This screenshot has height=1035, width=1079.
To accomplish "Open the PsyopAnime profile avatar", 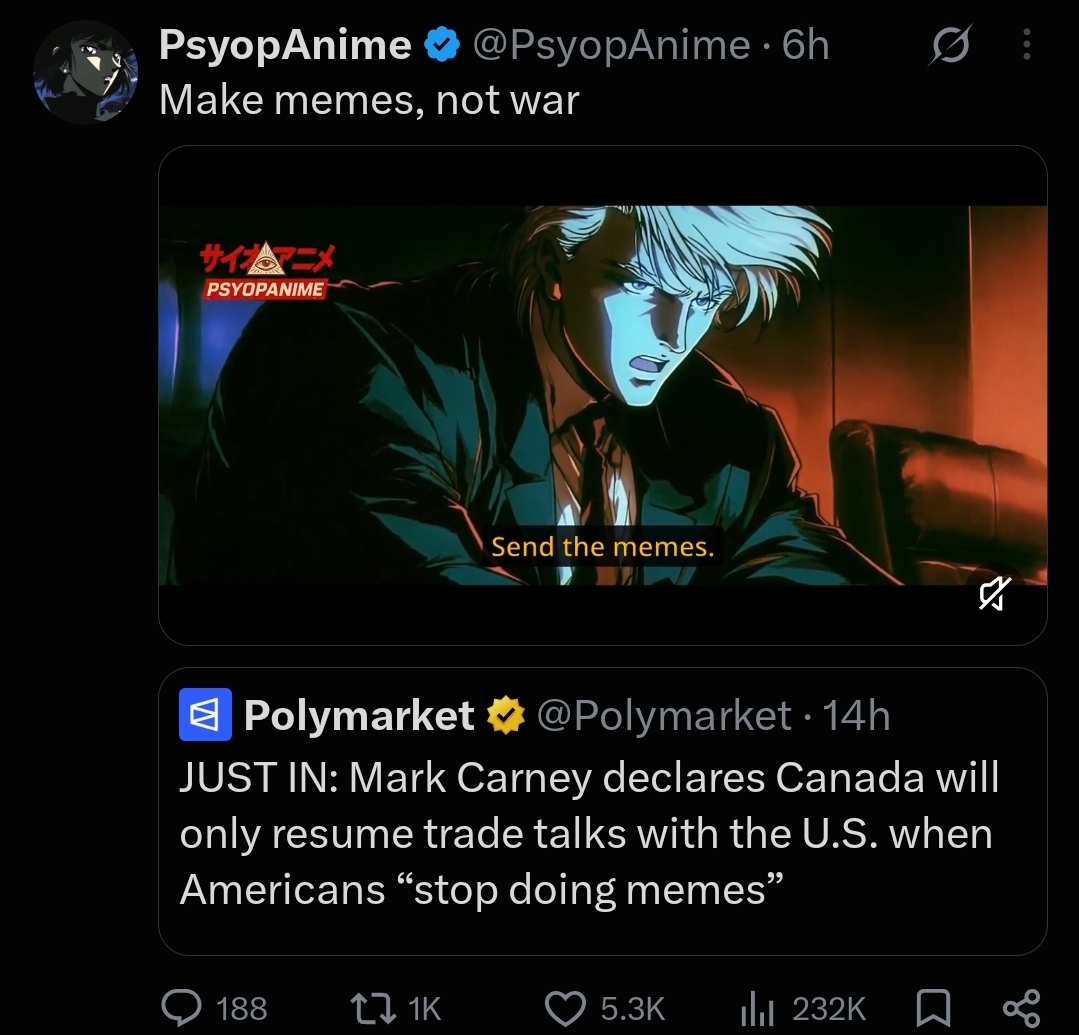I will click(85, 72).
